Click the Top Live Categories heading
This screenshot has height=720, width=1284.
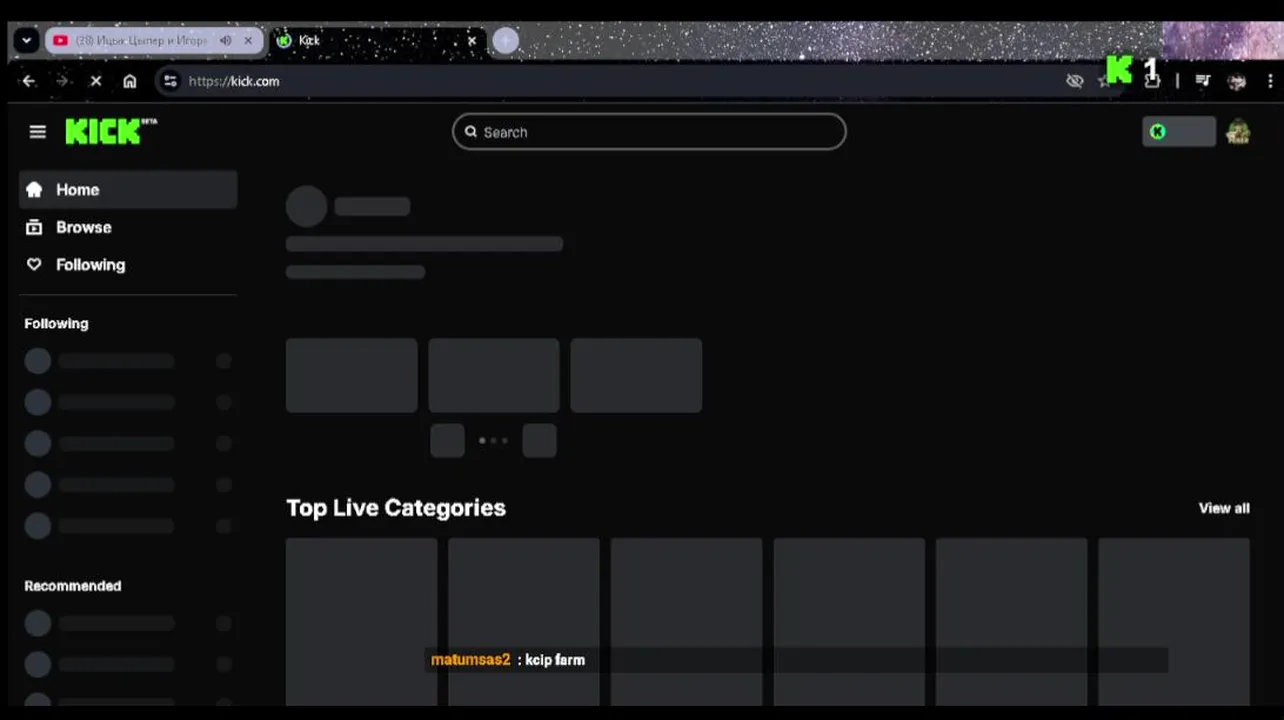396,508
